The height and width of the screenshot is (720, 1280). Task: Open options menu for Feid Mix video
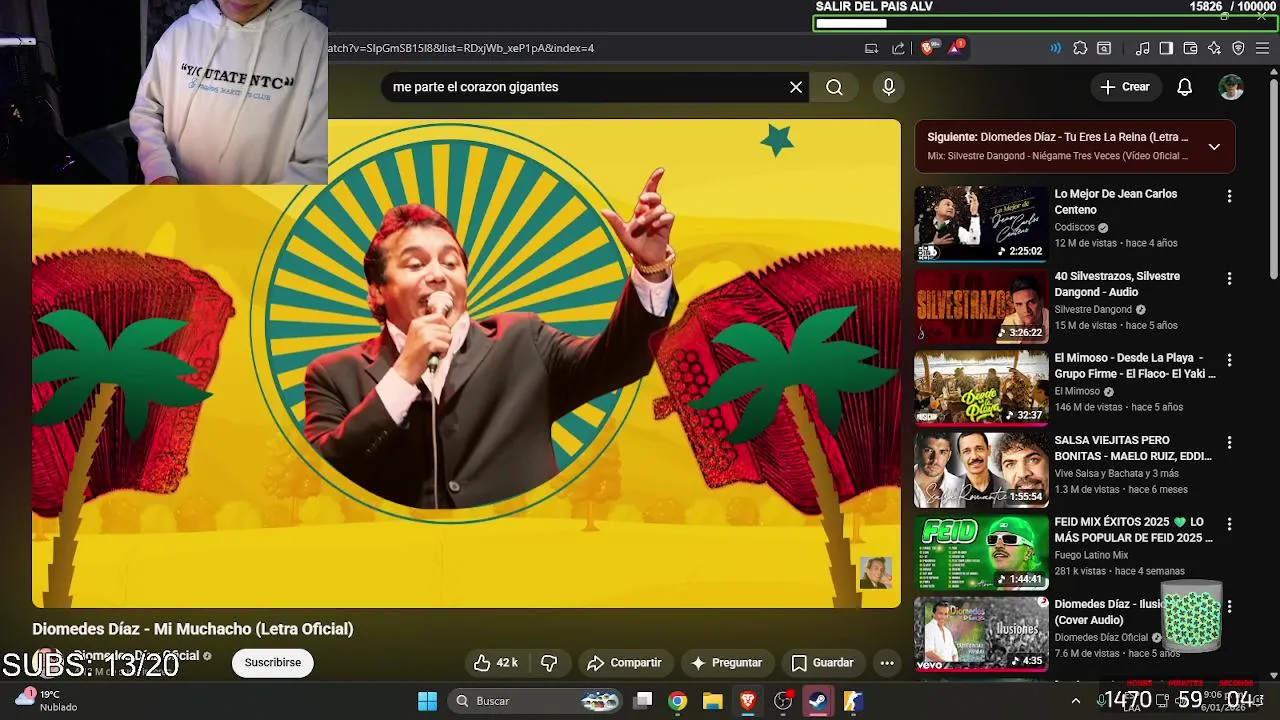tap(1229, 525)
